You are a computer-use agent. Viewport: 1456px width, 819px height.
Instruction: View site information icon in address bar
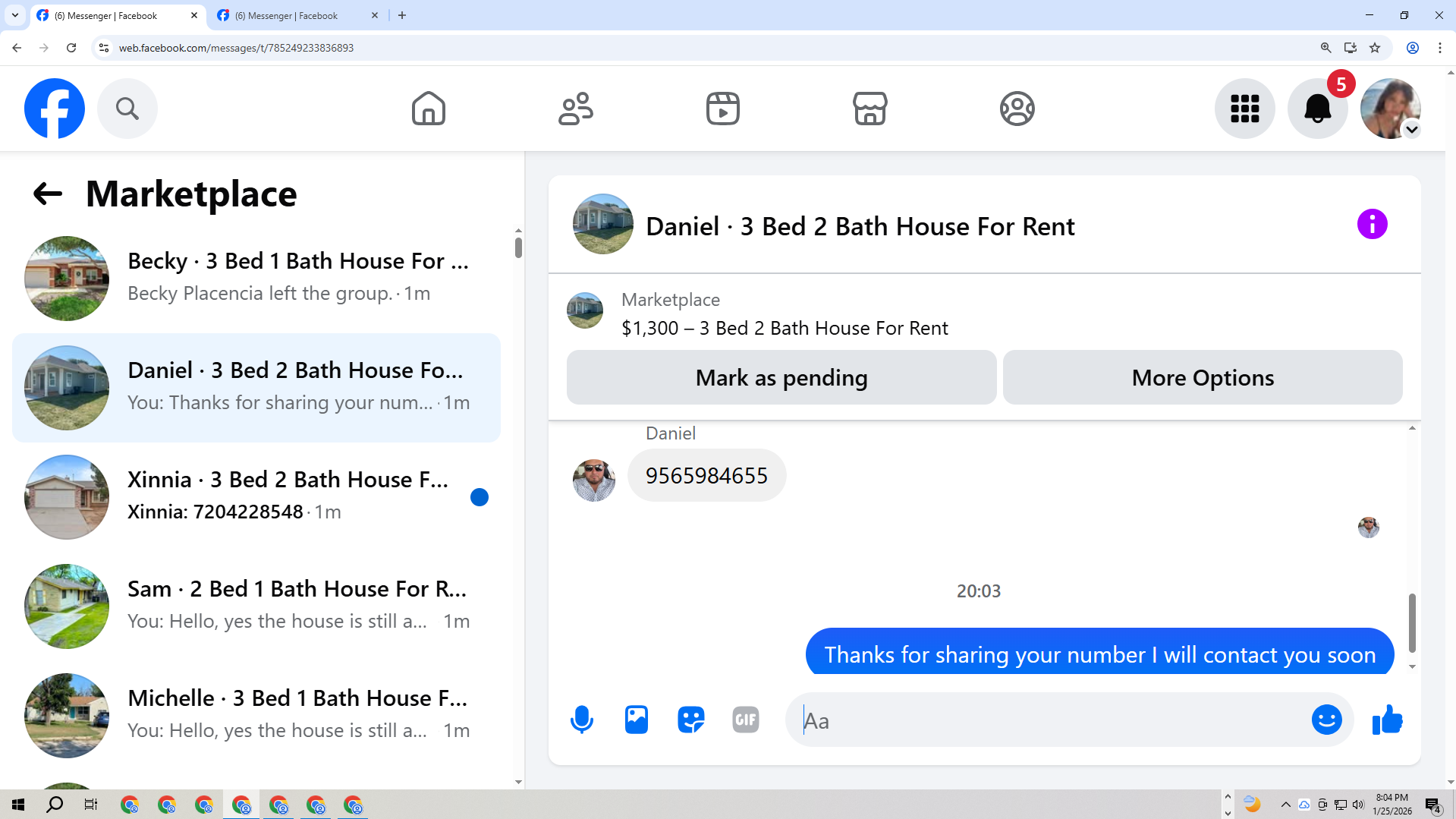104,48
